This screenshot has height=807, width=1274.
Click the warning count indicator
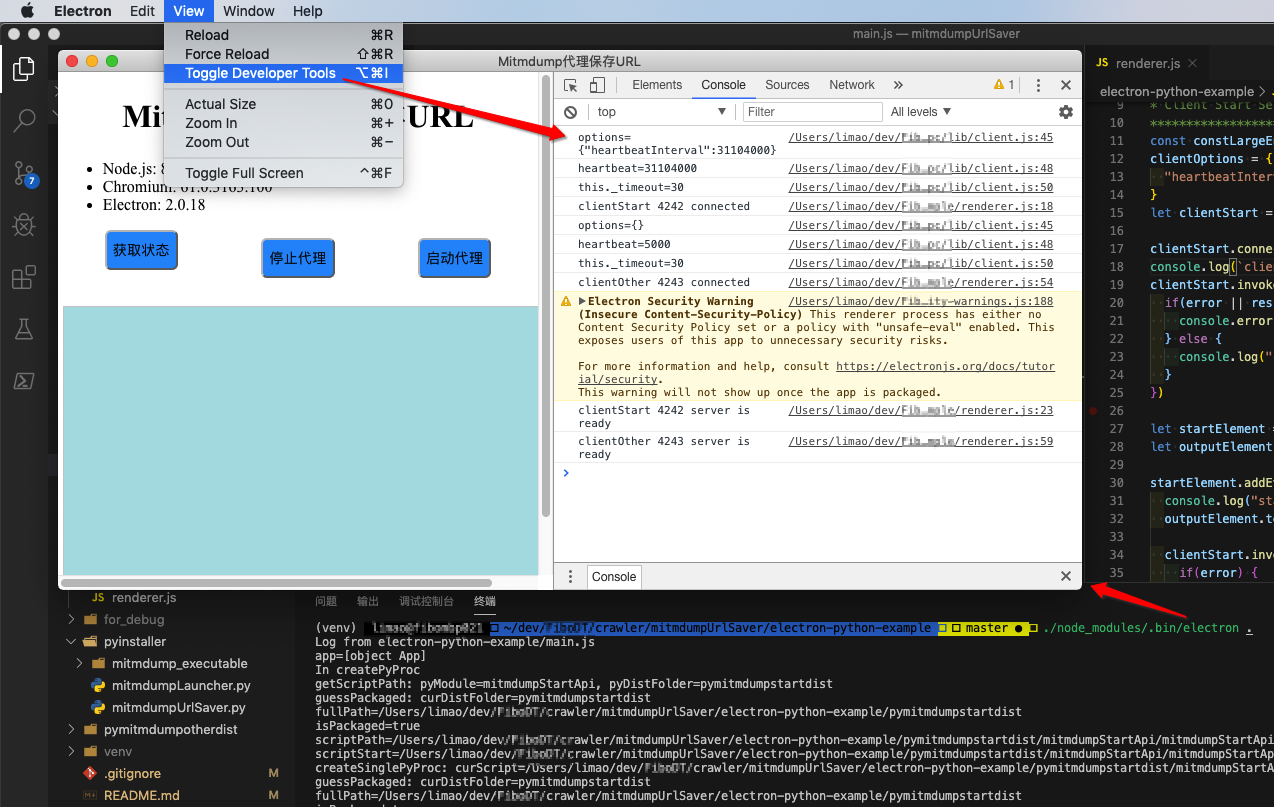coord(1004,85)
